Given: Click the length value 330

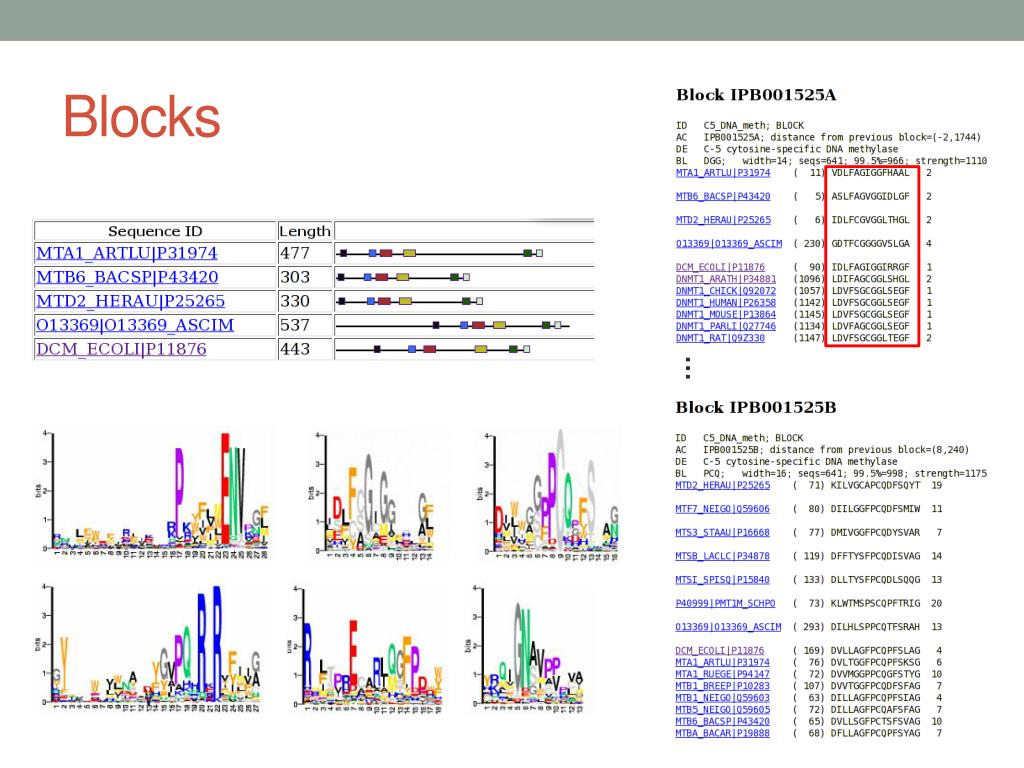Looking at the screenshot, I should [x=295, y=301].
